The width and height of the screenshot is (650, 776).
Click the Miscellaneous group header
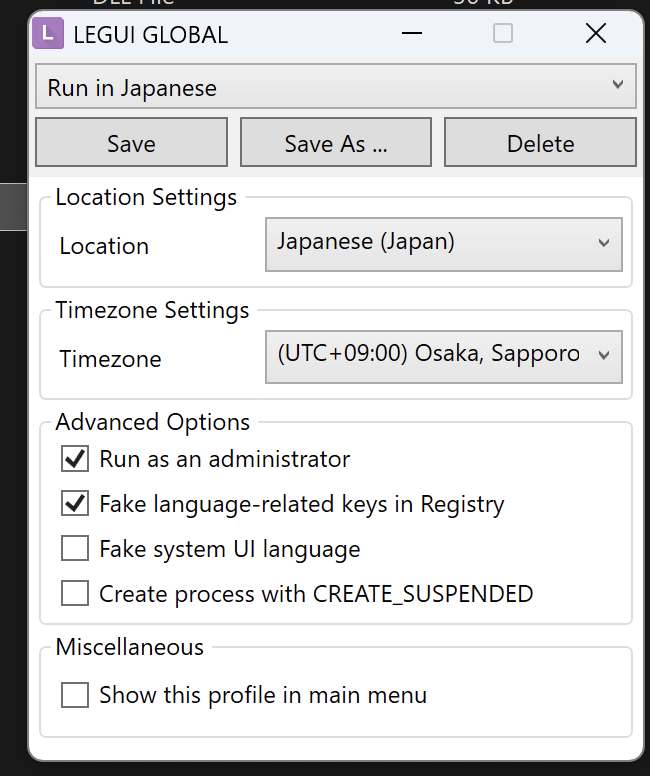pos(129,647)
